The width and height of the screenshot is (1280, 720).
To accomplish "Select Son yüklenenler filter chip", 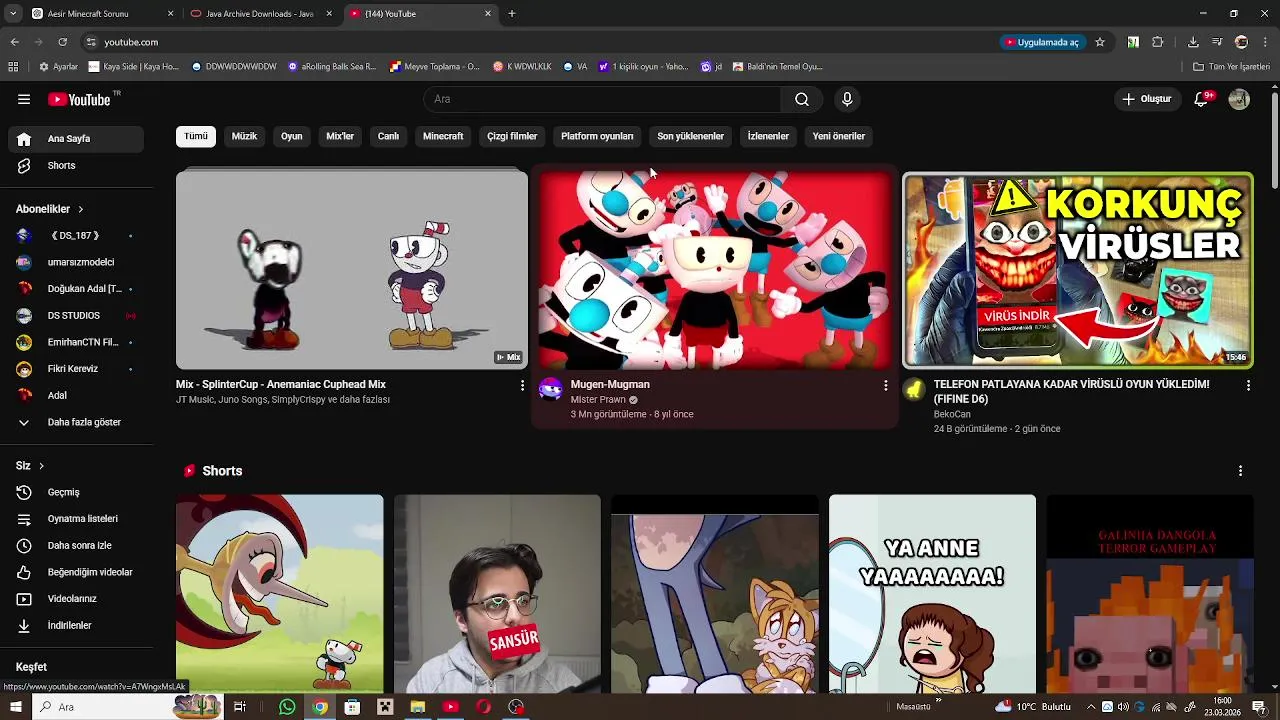I will click(690, 136).
